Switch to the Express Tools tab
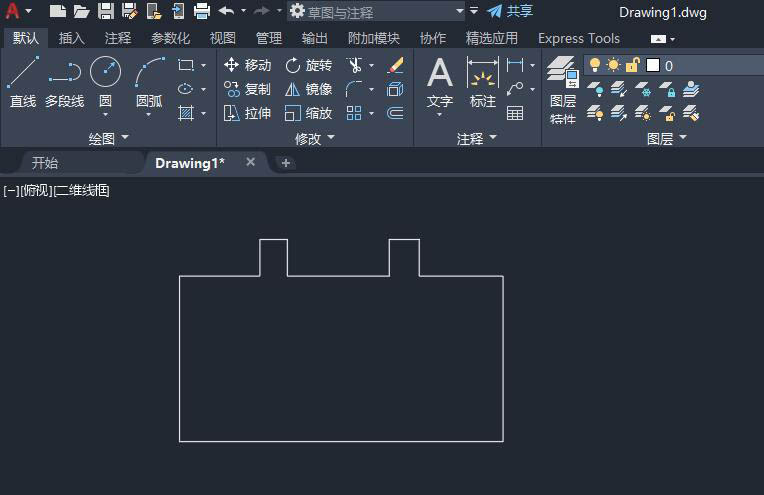The image size is (764, 495). tap(579, 38)
